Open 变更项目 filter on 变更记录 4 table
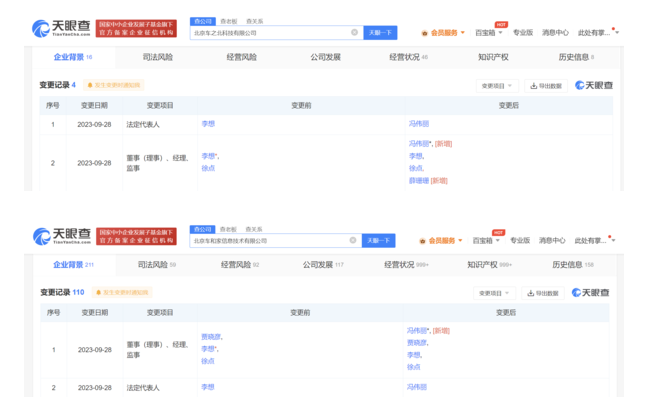 [496, 86]
